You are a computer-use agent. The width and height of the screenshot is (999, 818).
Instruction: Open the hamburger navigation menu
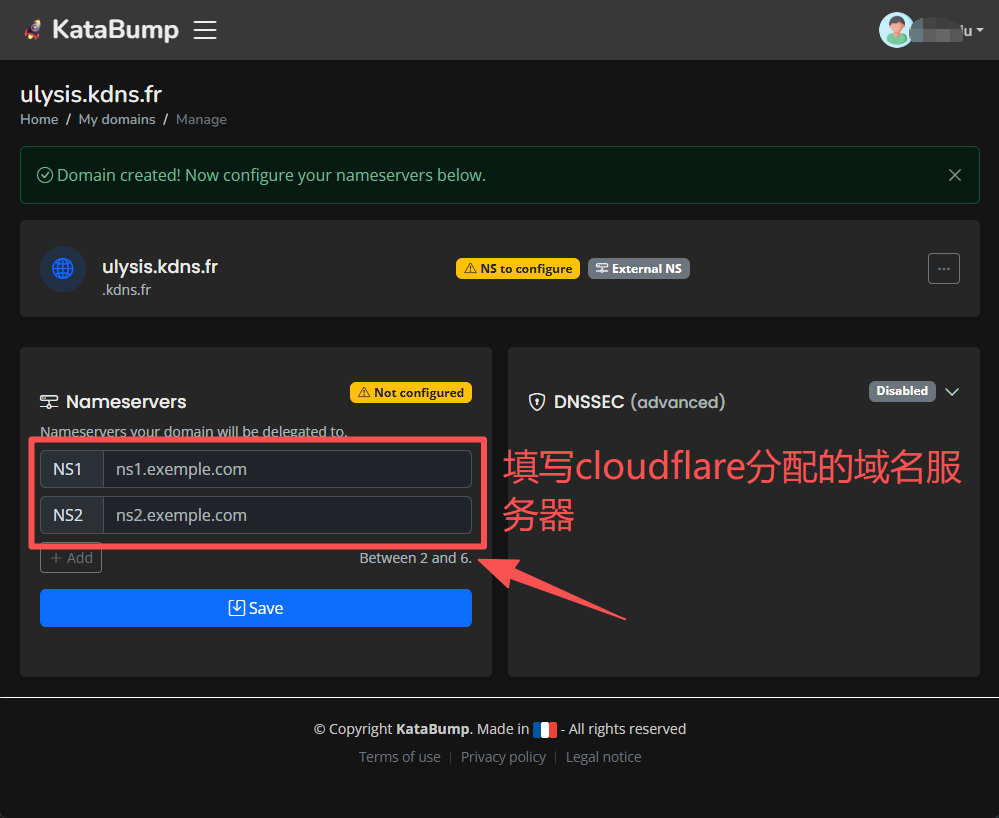205,30
